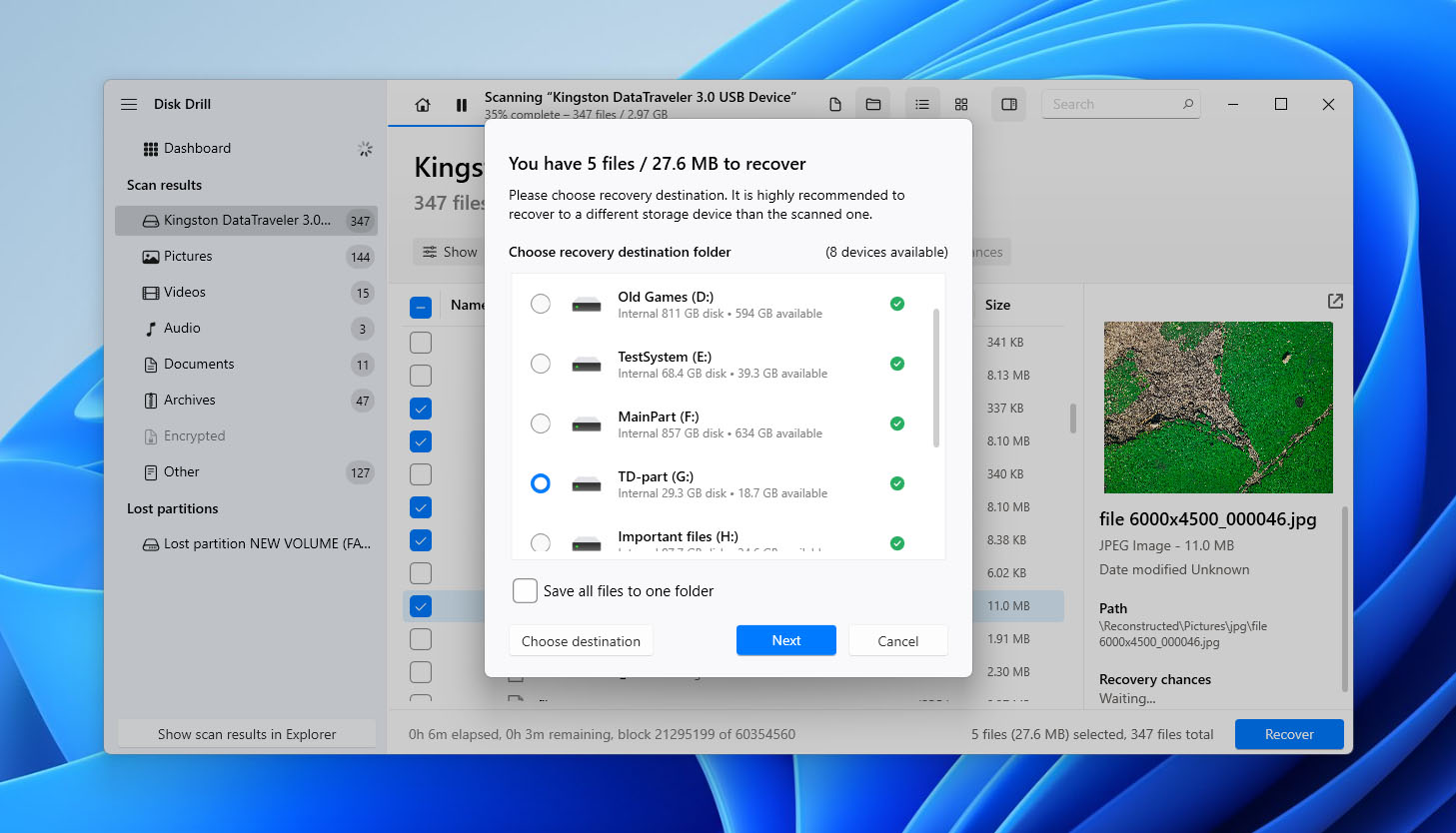Check the box for the 8.13 MB file
1456x833 pixels.
(x=421, y=376)
